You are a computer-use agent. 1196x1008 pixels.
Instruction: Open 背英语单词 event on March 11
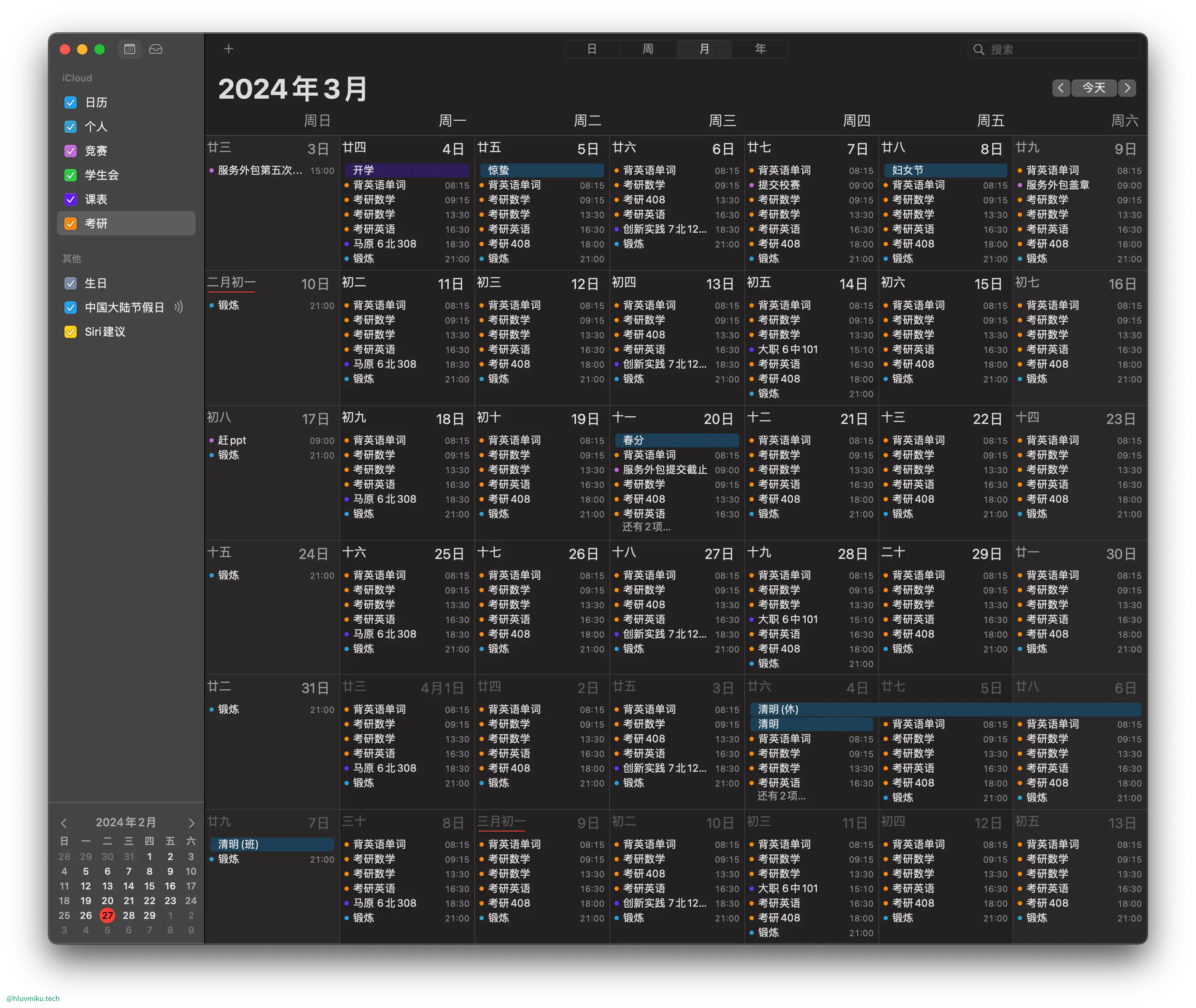pos(407,305)
